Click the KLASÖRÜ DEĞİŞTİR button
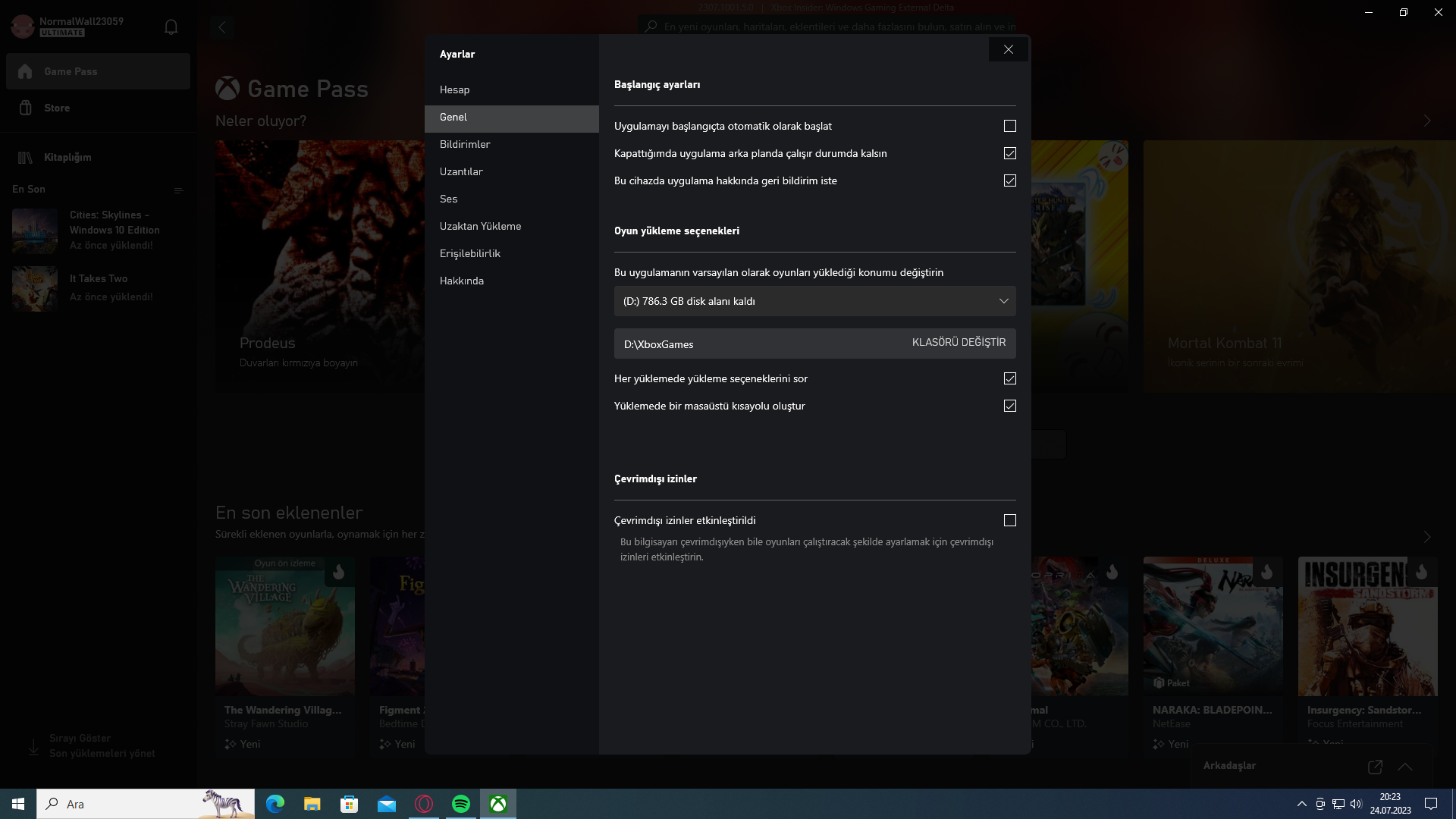This screenshot has height=819, width=1456. [x=959, y=343]
